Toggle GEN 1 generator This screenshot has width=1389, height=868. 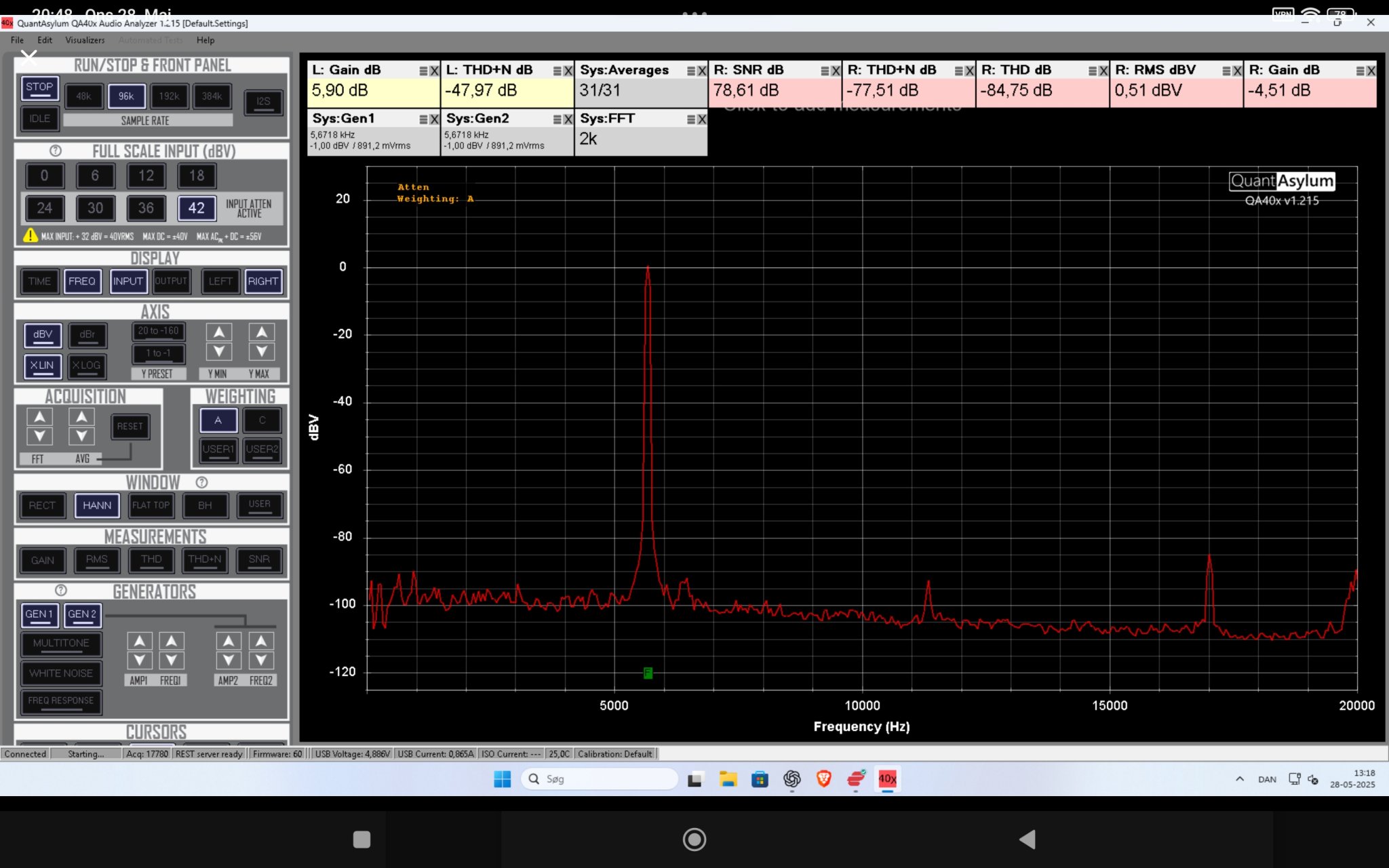39,614
